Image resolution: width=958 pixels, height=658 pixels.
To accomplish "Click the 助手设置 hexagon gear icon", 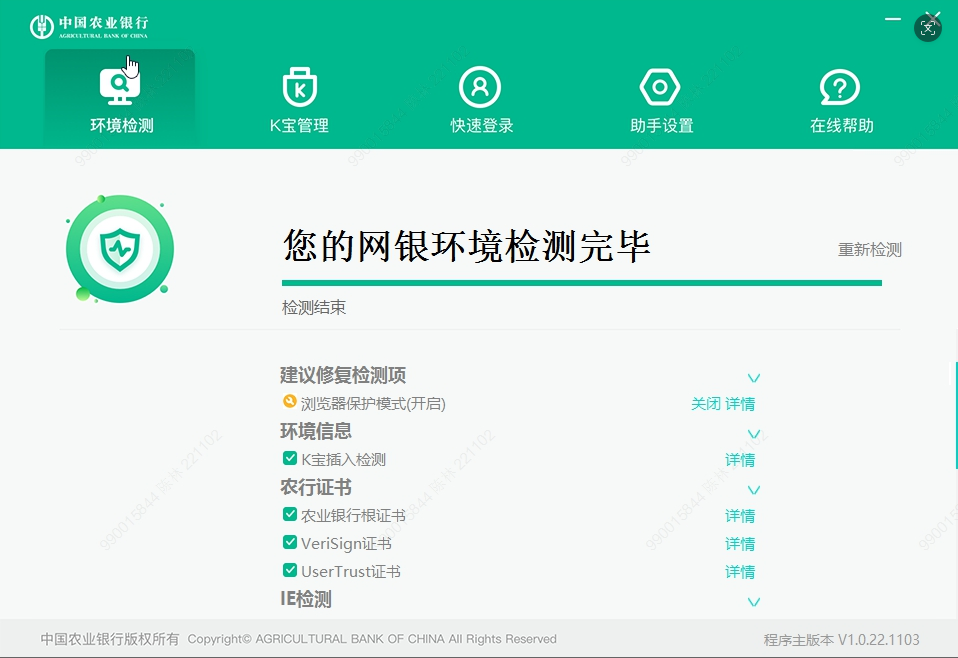I will (660, 87).
